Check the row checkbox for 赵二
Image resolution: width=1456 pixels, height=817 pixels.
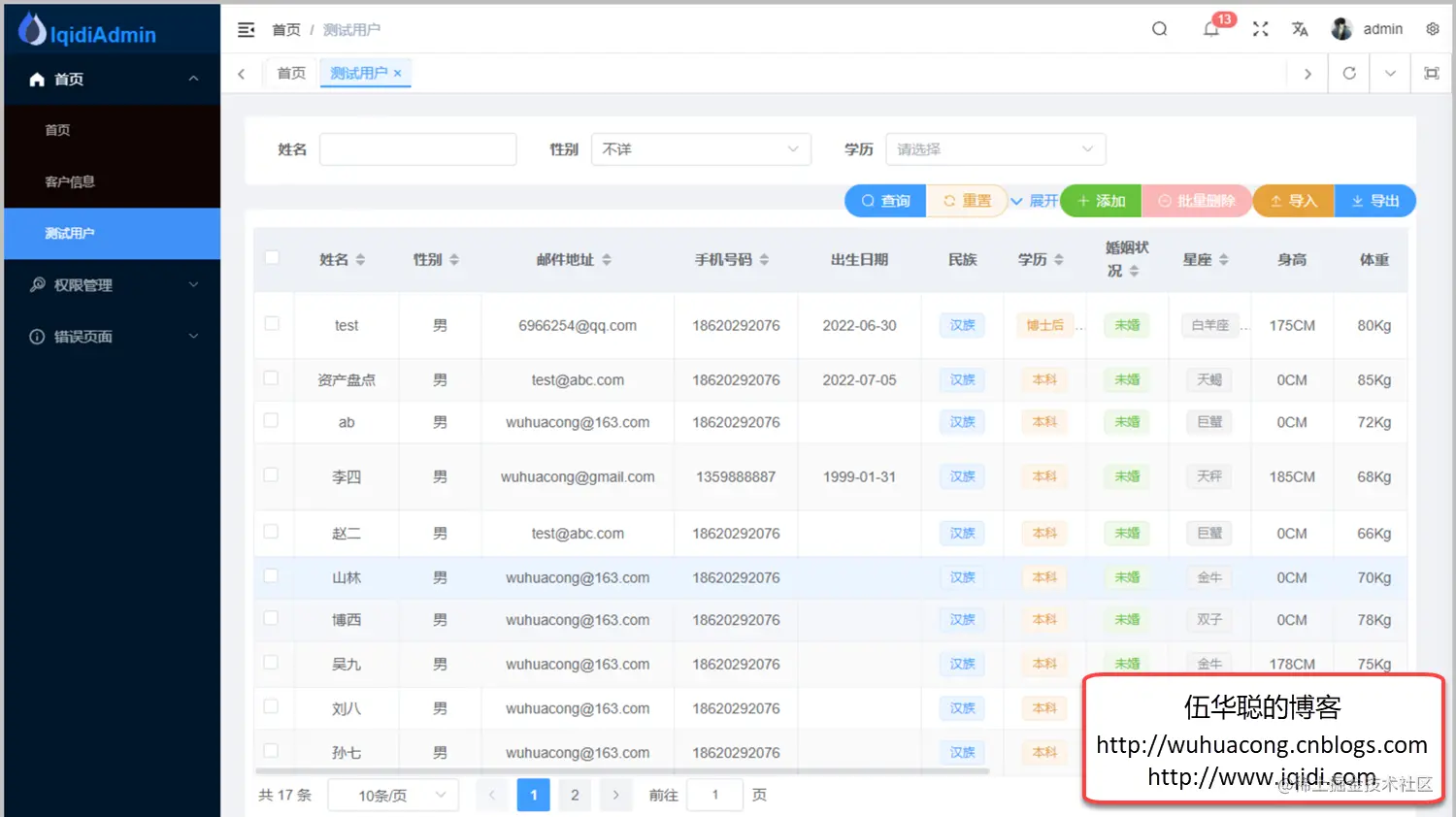tap(272, 532)
